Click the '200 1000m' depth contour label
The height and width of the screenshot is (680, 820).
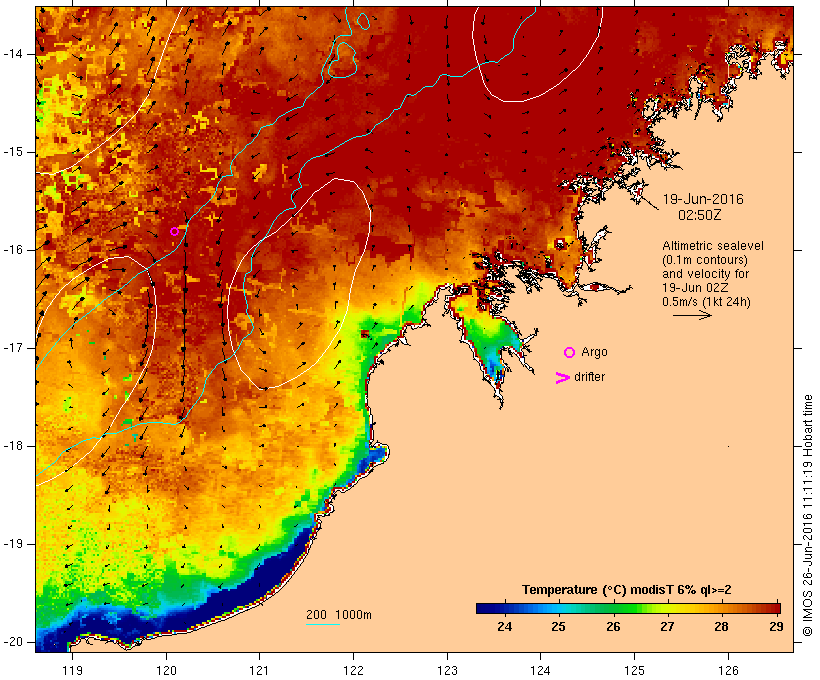tap(339, 615)
